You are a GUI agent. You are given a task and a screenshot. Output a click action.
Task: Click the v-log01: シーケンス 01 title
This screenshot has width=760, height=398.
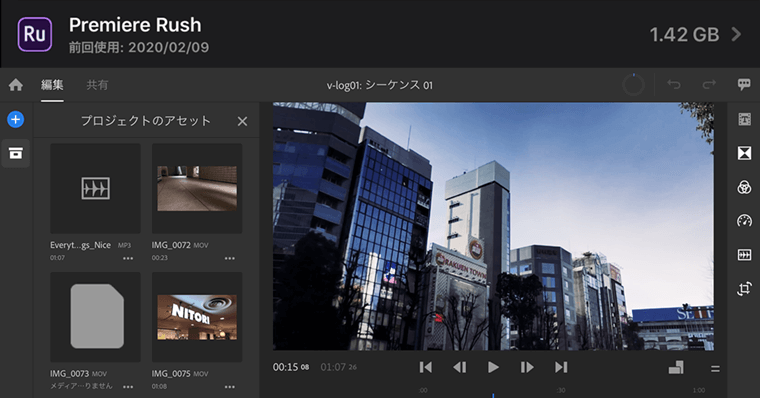click(380, 85)
